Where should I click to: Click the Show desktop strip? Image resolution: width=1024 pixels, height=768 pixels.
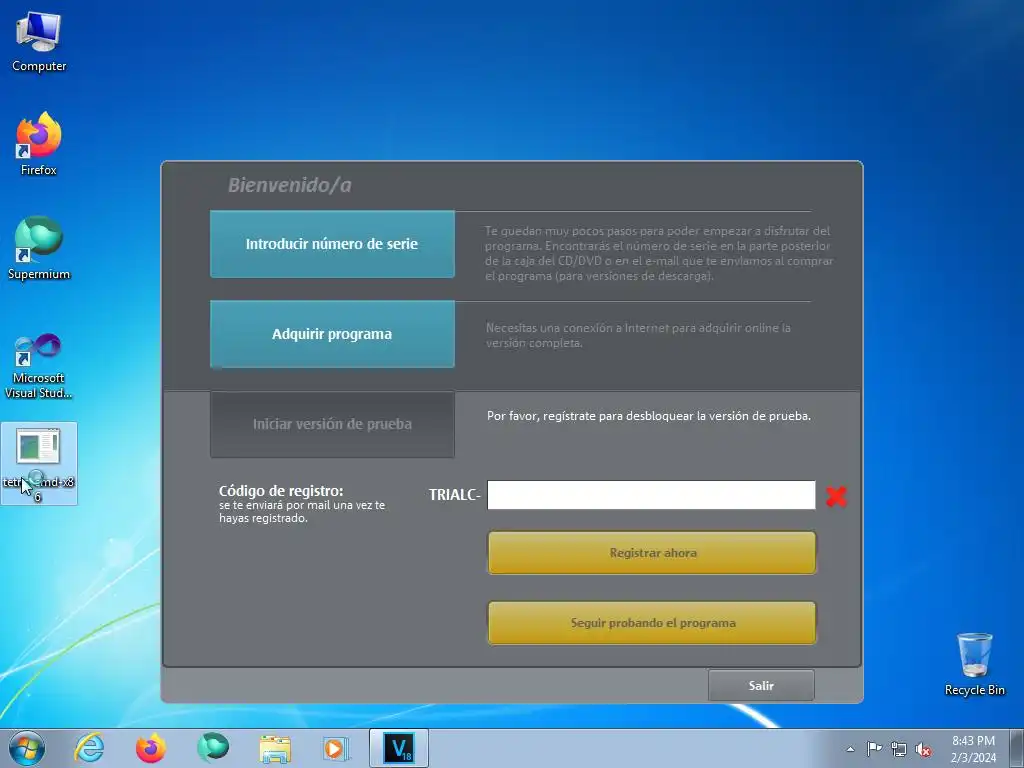[x=1017, y=748]
